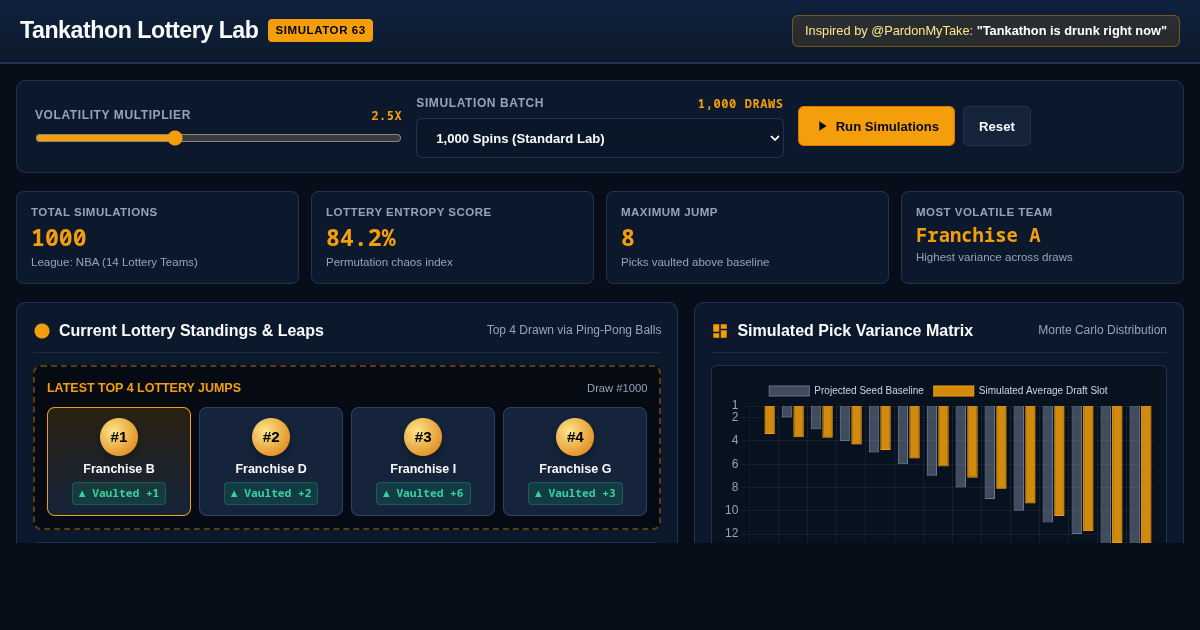
Task: Click the SIMULATOR 63 badge
Action: pyautogui.click(x=320, y=30)
